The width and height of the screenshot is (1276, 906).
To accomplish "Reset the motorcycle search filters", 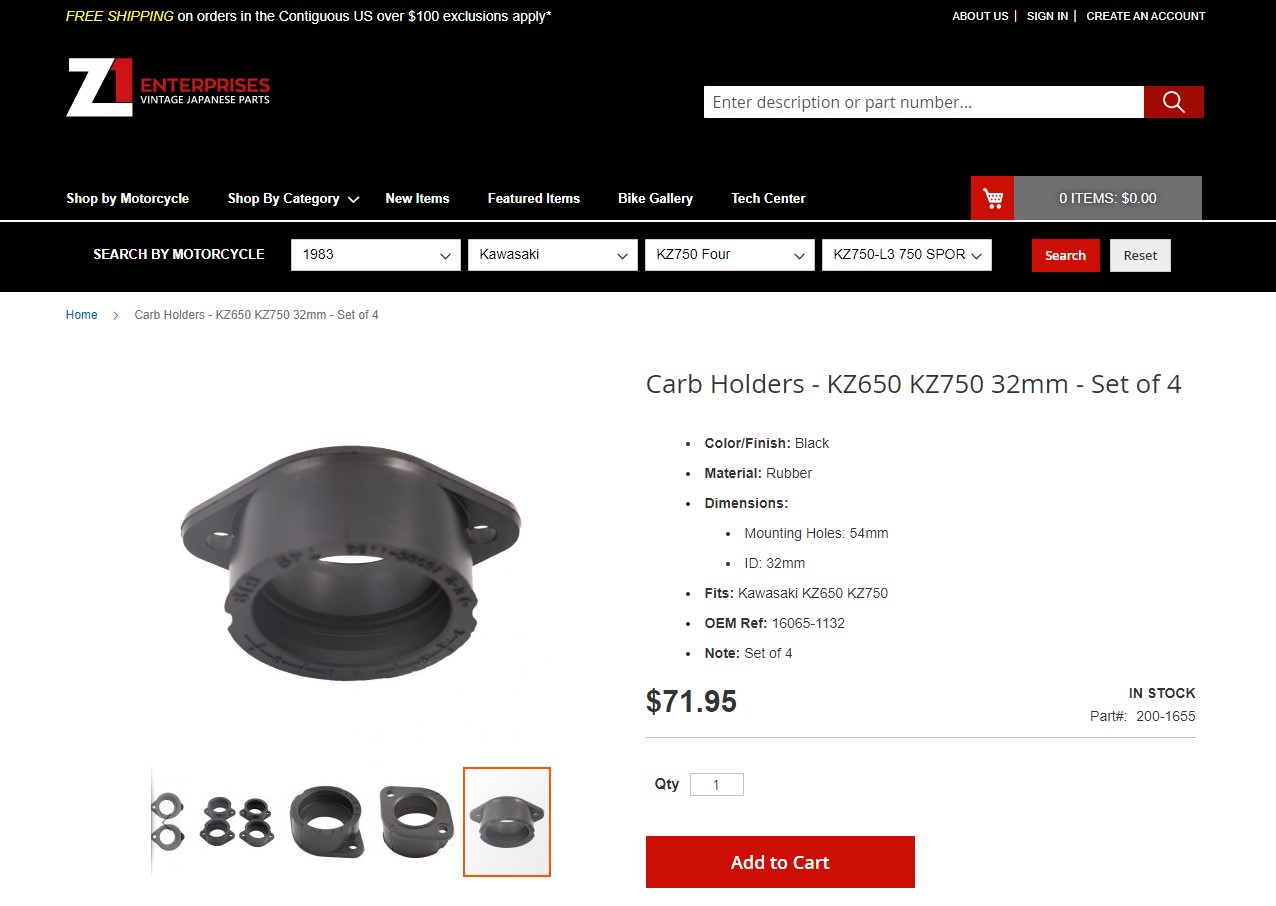I will click(x=1140, y=255).
